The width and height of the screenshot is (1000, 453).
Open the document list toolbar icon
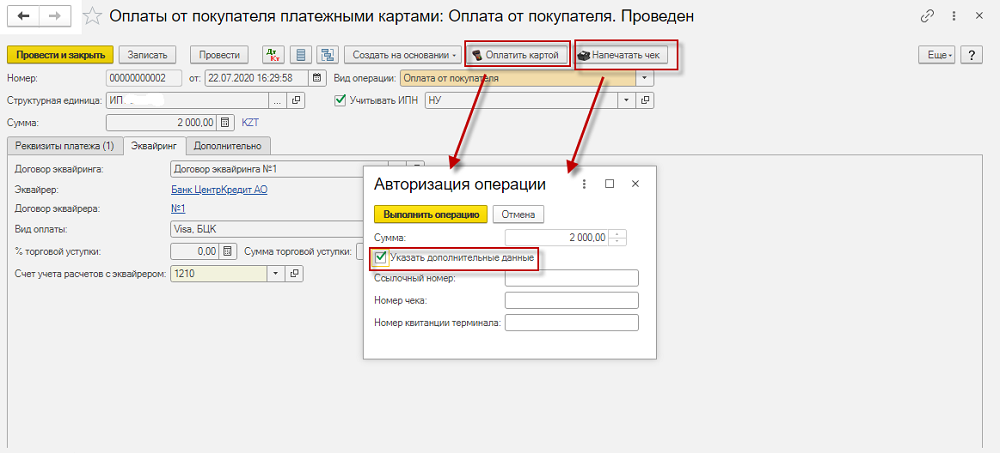click(x=300, y=56)
